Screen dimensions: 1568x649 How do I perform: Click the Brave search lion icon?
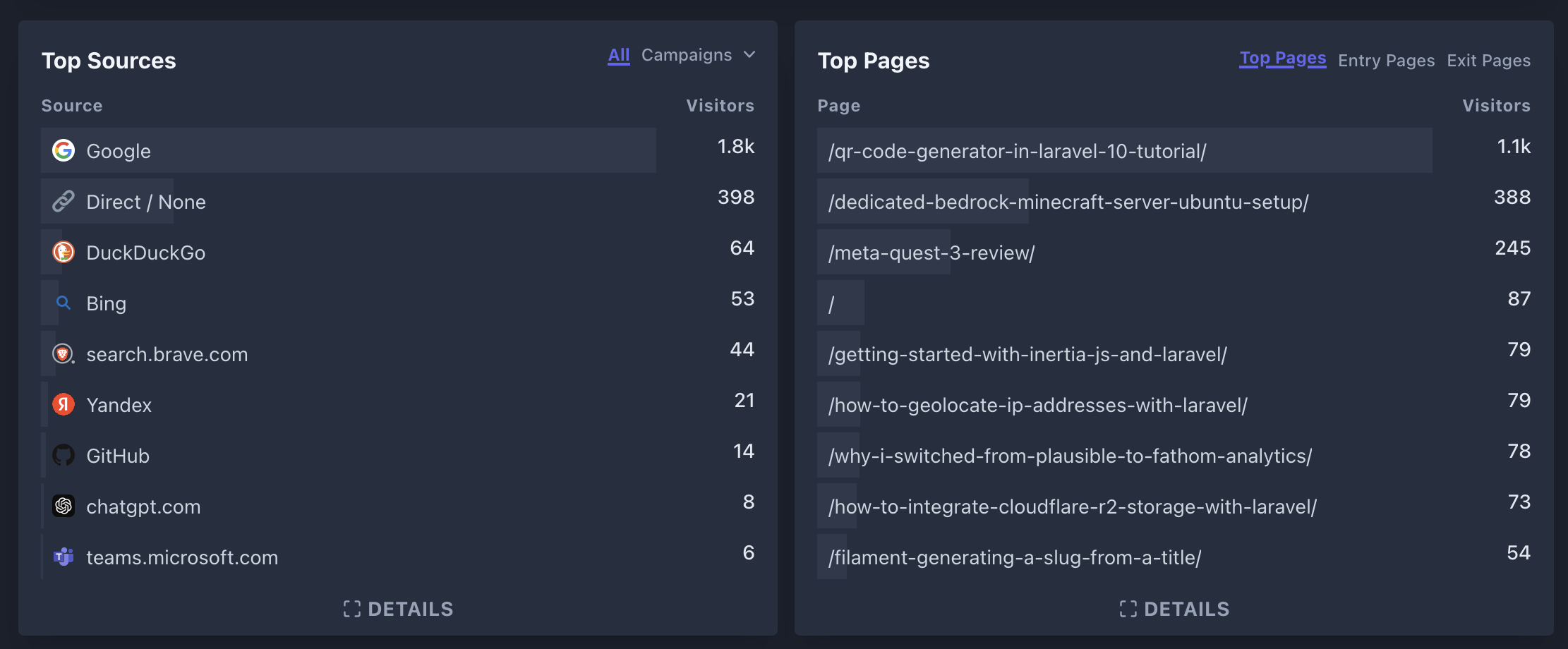click(x=64, y=353)
